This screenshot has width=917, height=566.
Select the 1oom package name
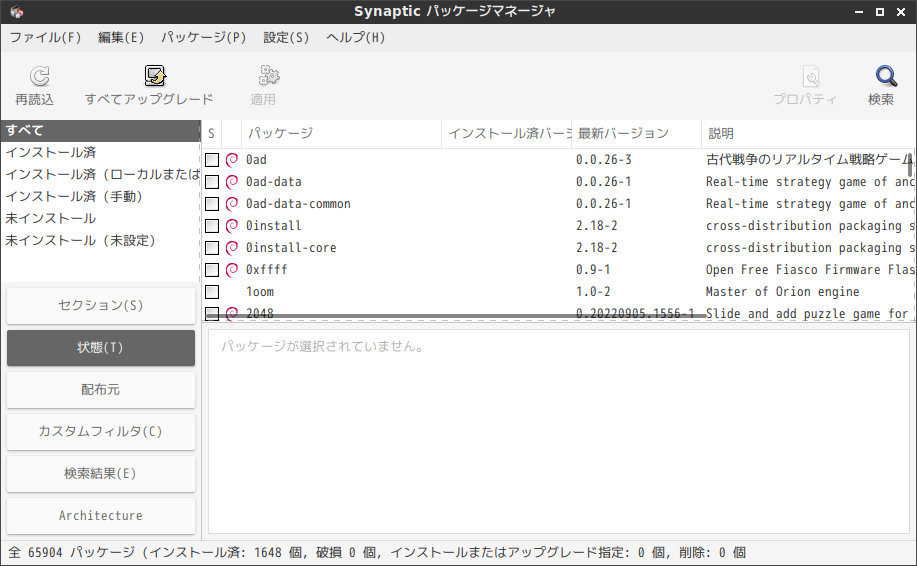260,292
